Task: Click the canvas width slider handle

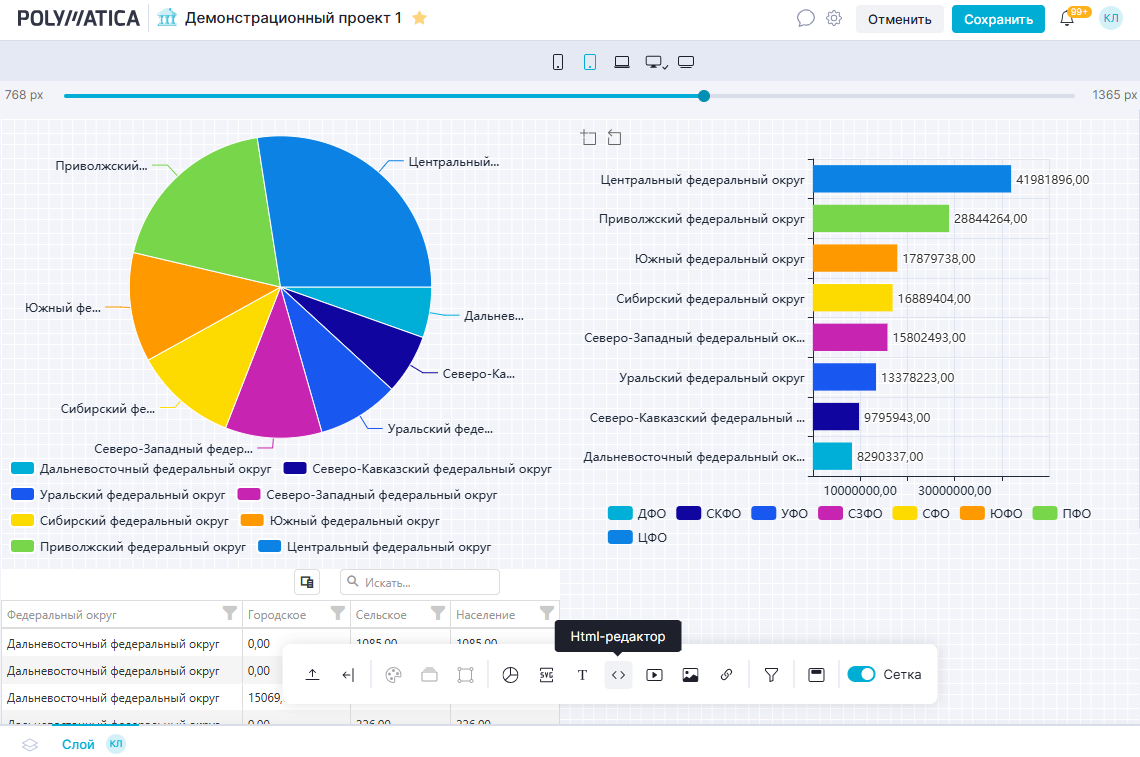Action: click(704, 96)
